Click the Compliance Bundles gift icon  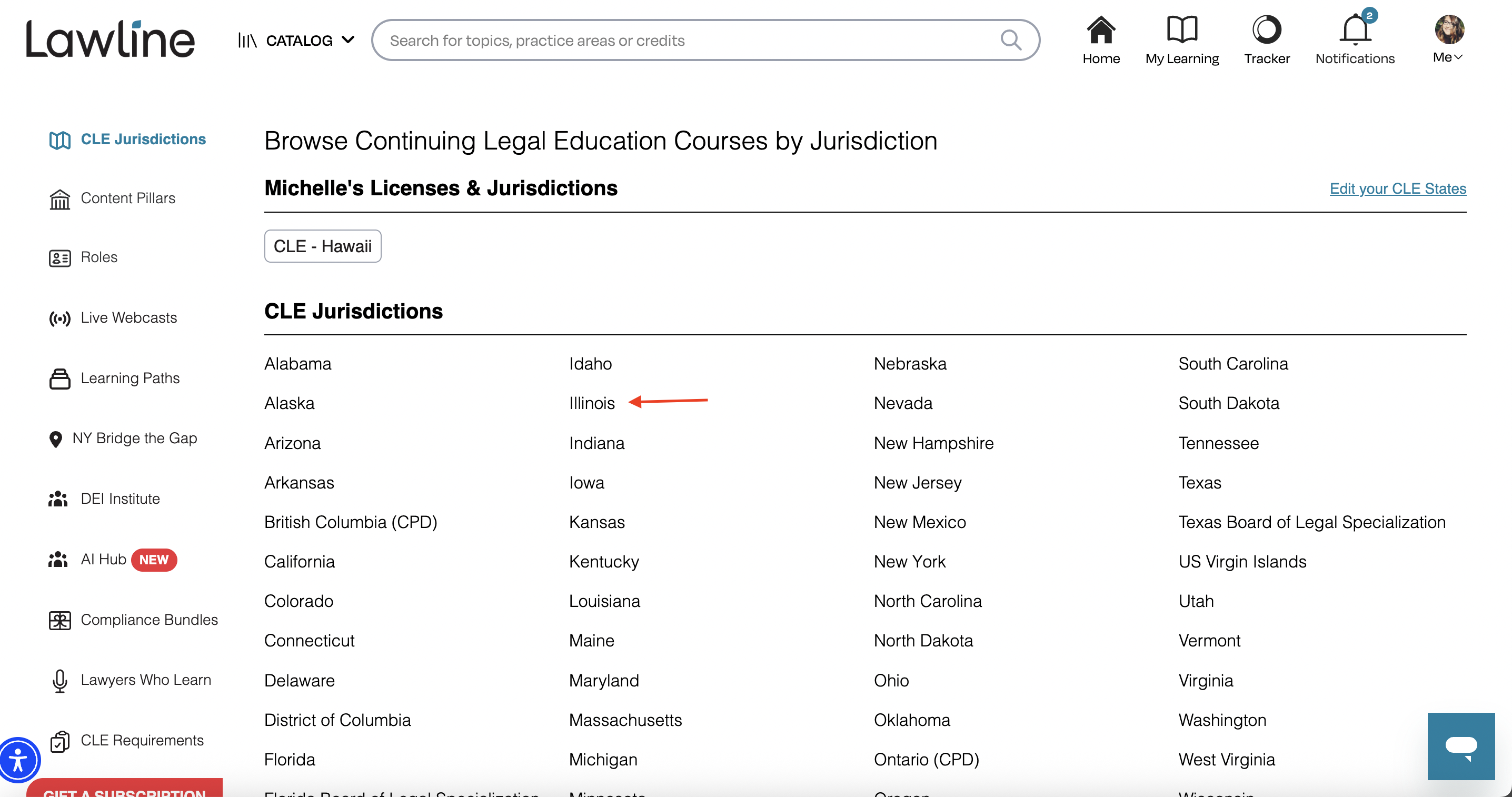60,620
